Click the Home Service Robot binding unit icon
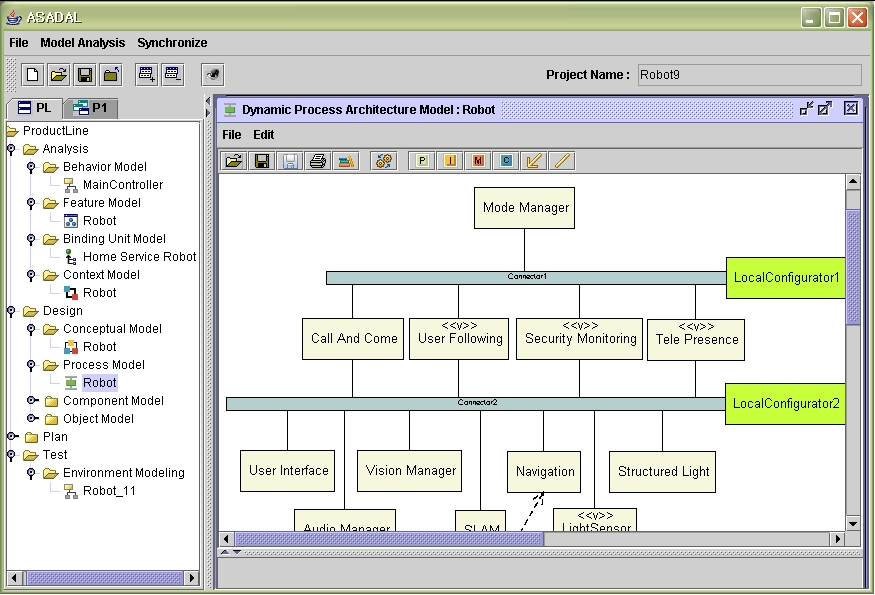The image size is (875, 595). point(71,257)
